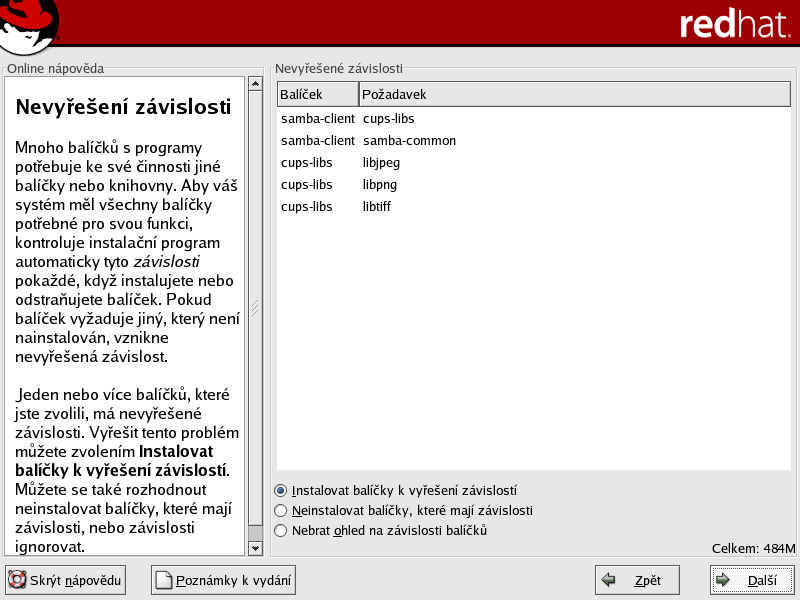800x600 pixels.
Task: Click the up arrow of help scrollbar
Action: 255,84
